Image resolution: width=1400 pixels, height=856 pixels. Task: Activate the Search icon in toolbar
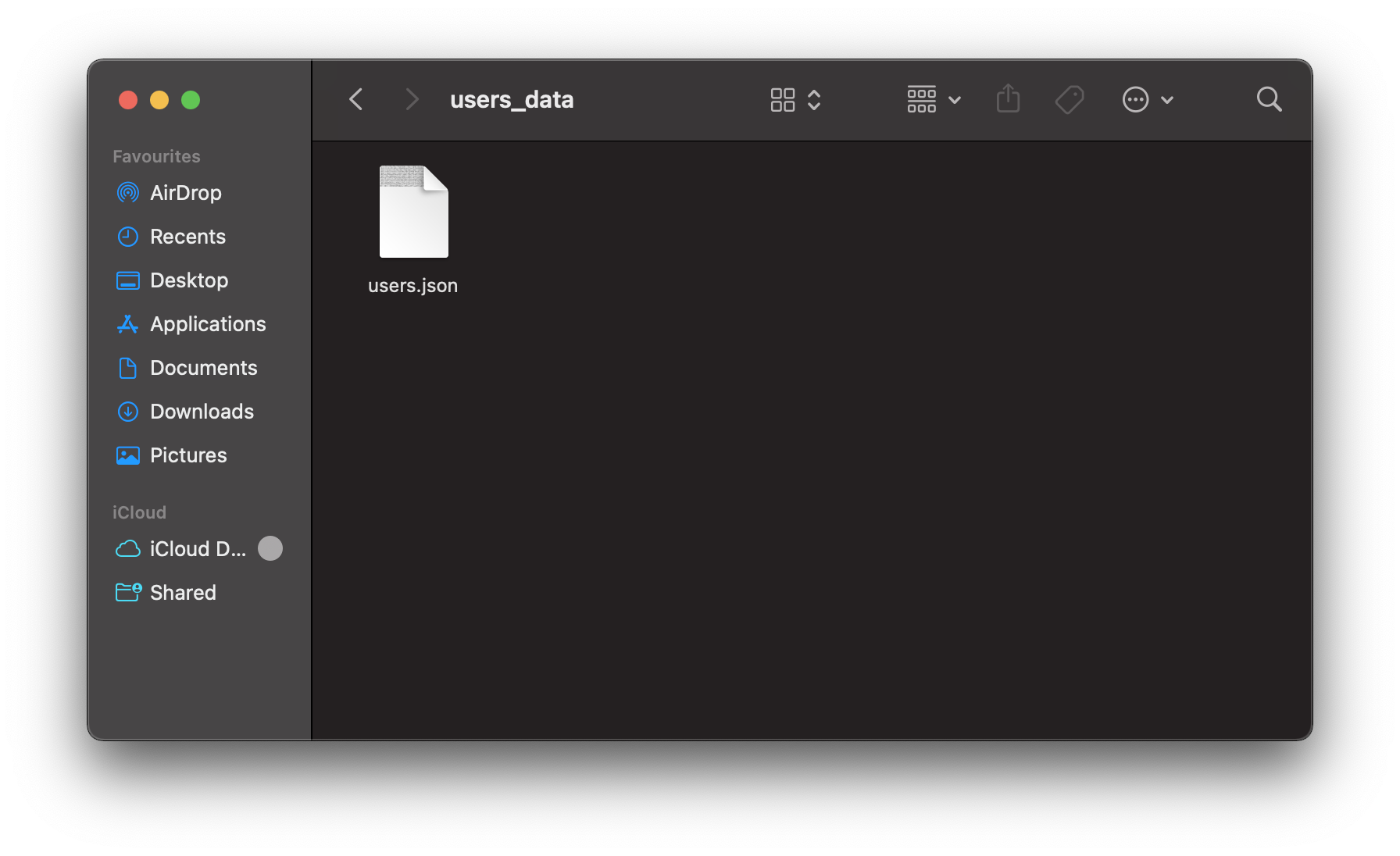[x=1269, y=99]
